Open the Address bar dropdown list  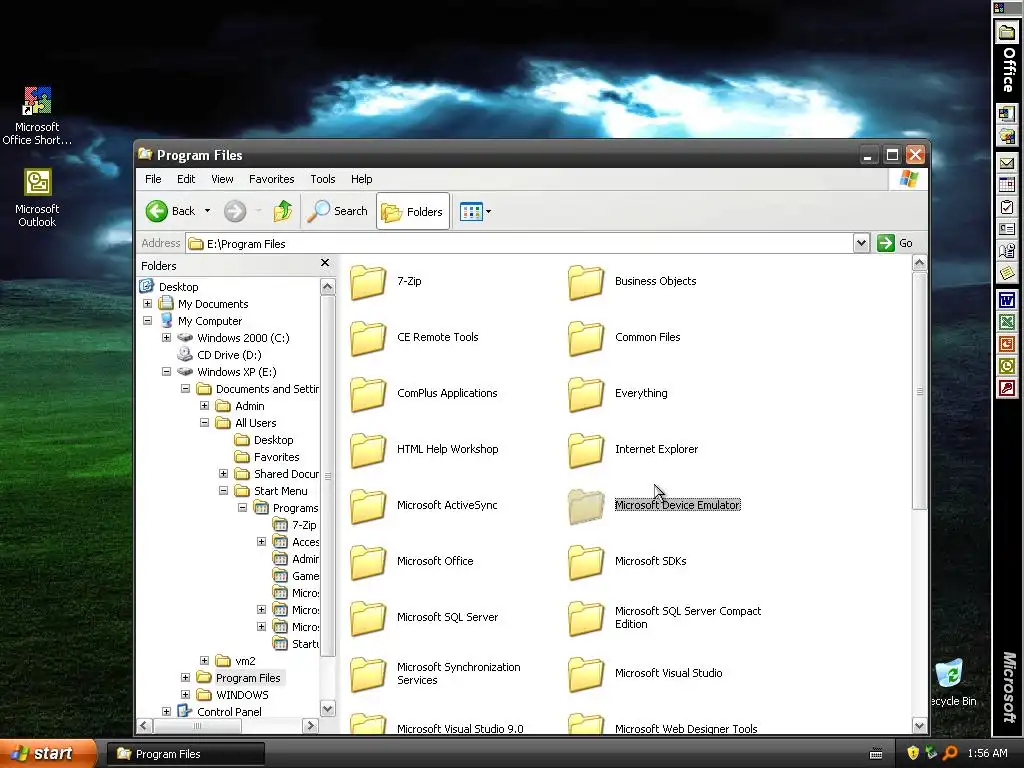pyautogui.click(x=861, y=243)
